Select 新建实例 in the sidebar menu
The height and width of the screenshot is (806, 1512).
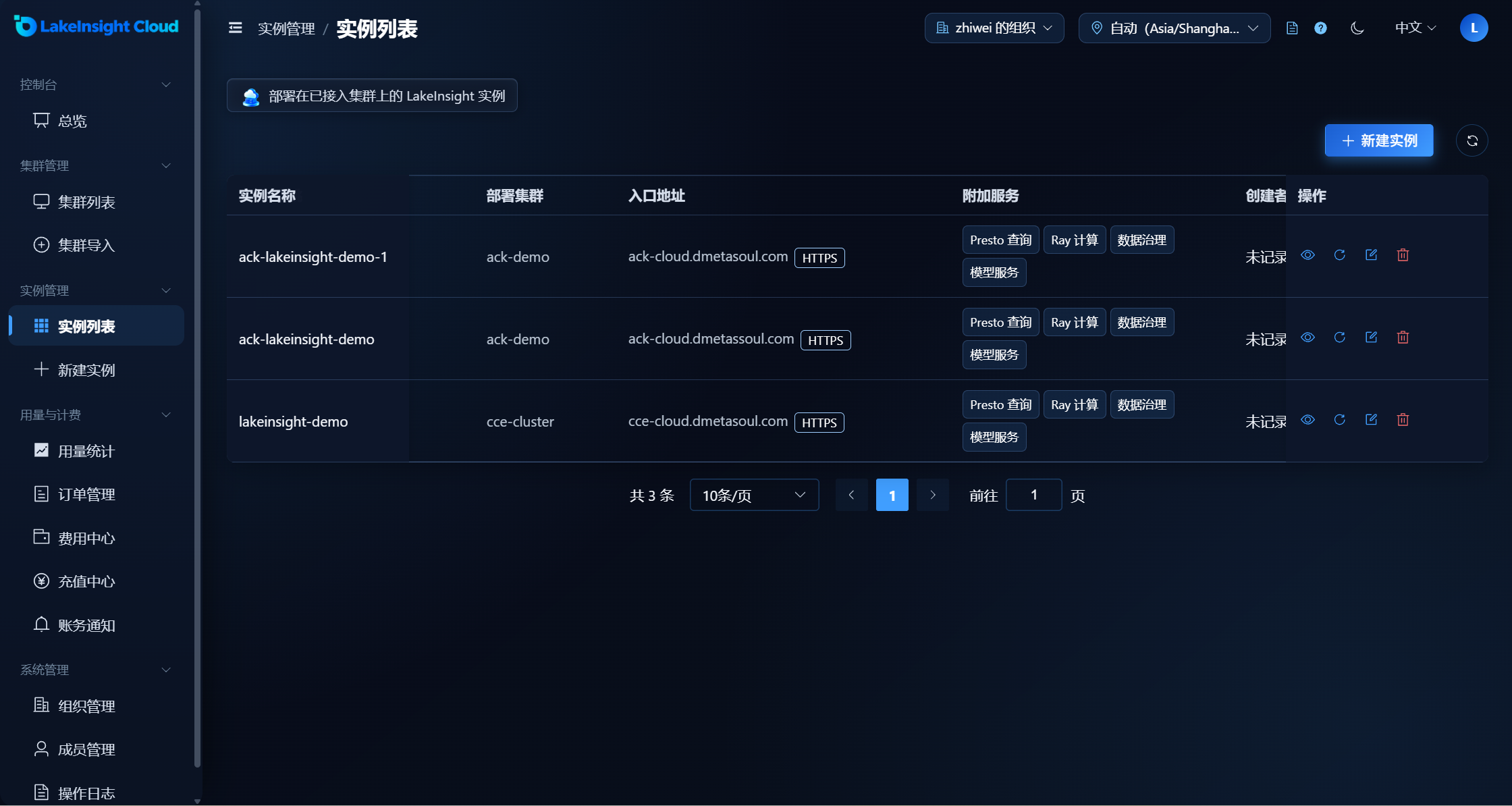coord(96,370)
